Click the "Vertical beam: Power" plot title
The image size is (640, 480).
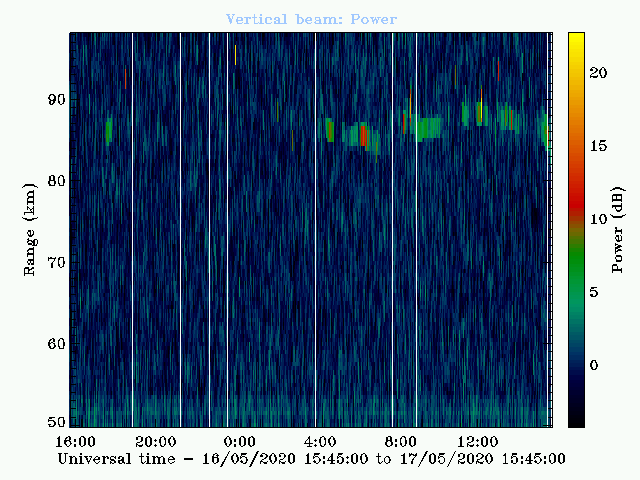click(311, 19)
